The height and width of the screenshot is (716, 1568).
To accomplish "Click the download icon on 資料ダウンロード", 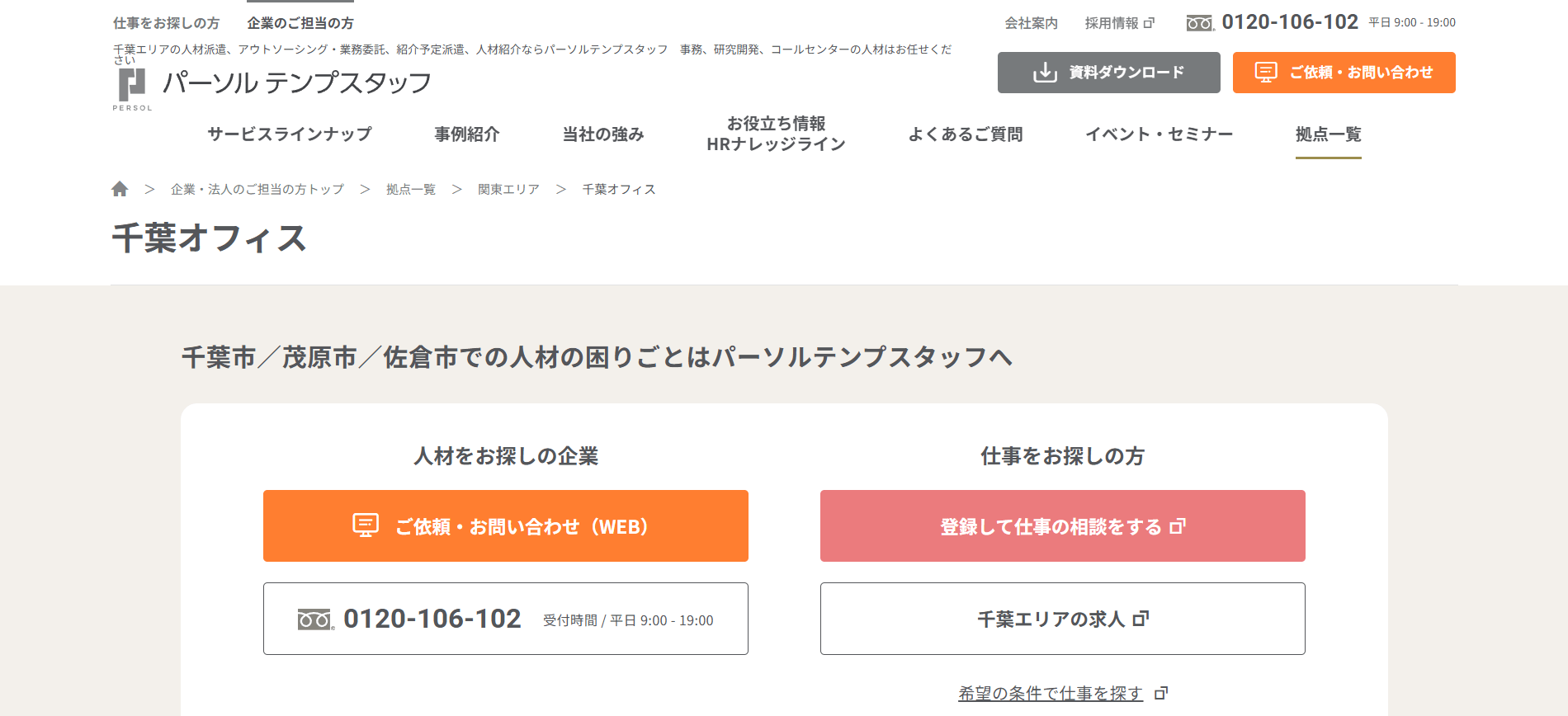I will point(1045,73).
